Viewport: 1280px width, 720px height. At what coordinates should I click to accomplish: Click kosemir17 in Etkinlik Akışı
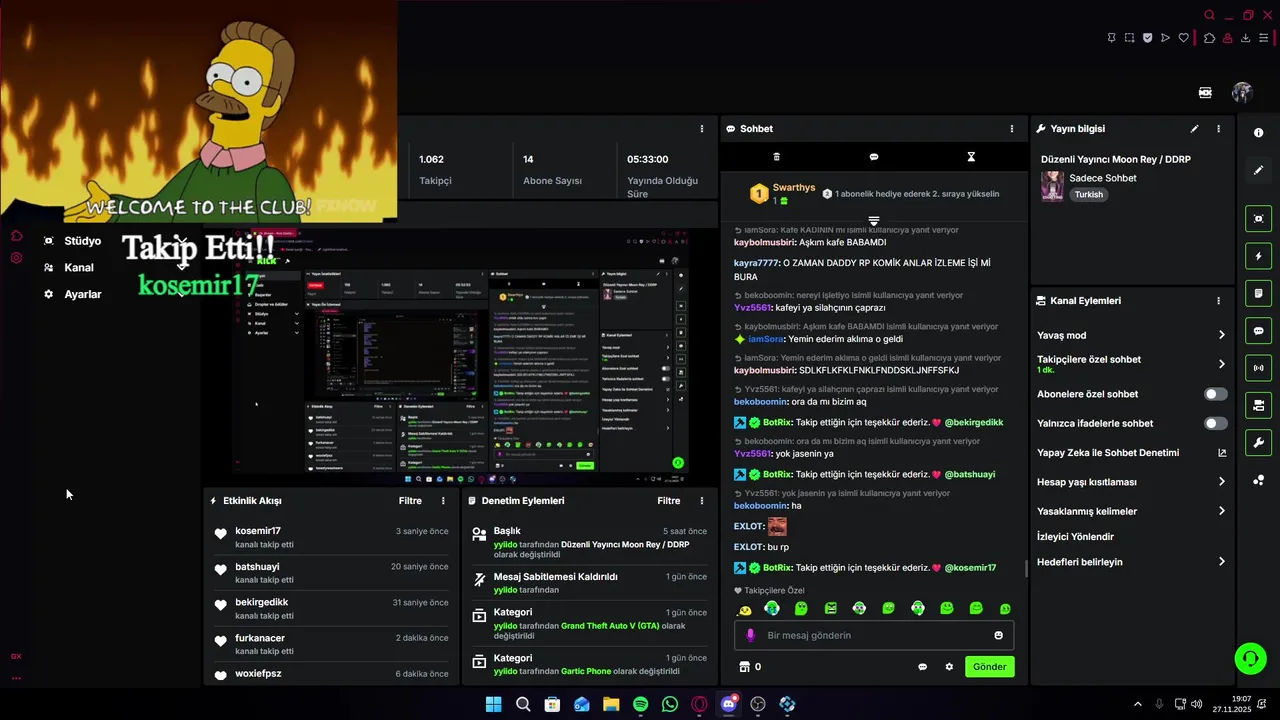click(258, 531)
